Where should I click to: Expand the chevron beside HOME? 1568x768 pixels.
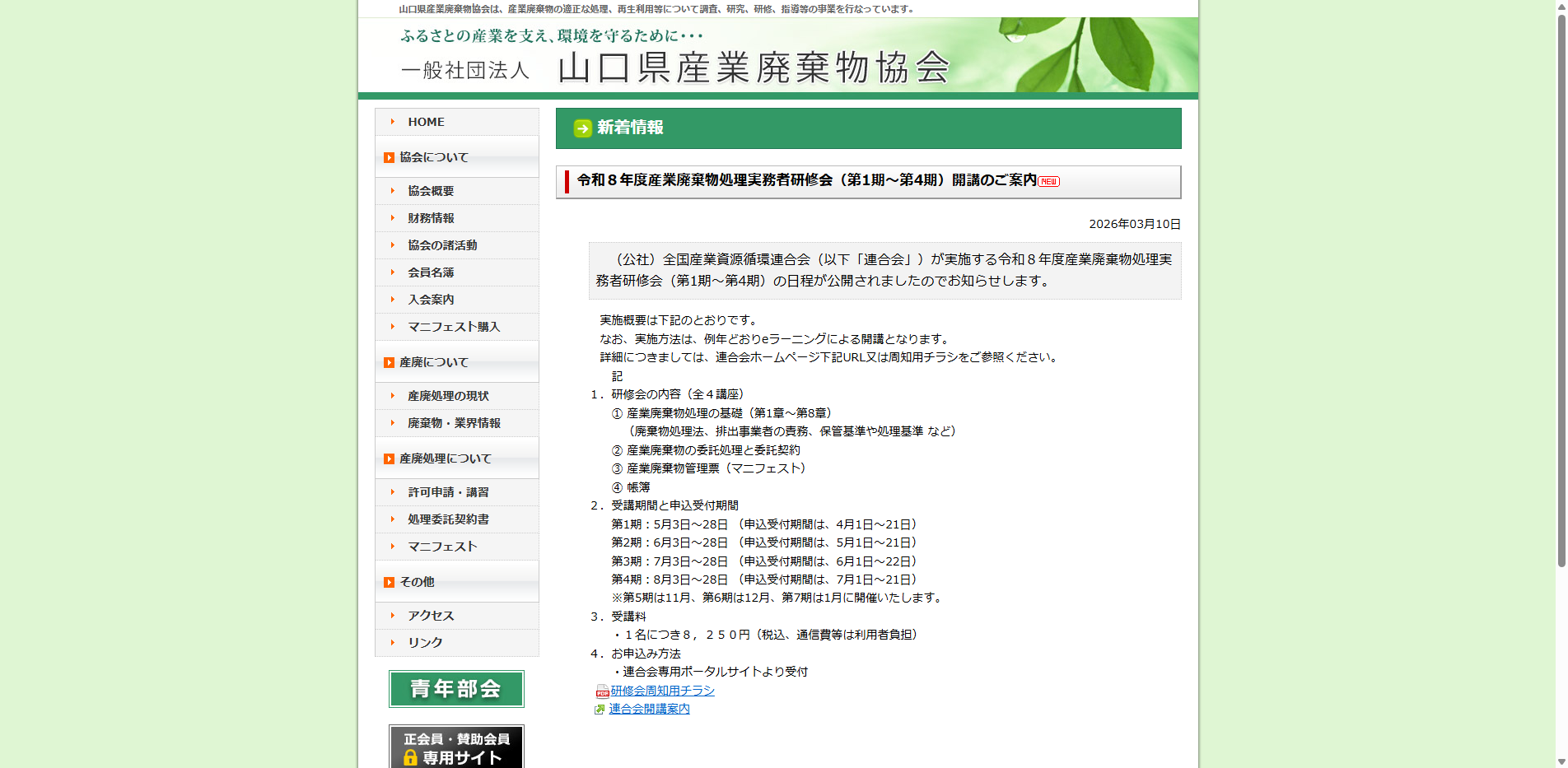pyautogui.click(x=393, y=121)
